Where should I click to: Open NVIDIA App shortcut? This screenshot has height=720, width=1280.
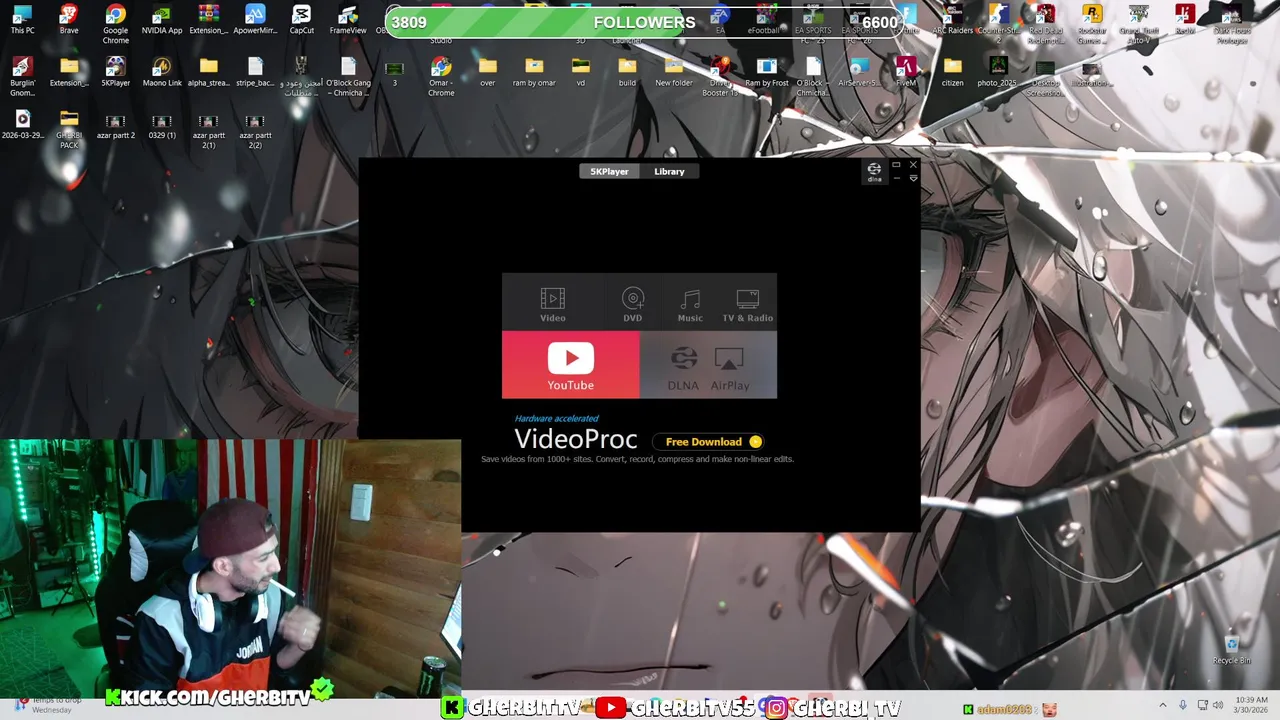162,20
